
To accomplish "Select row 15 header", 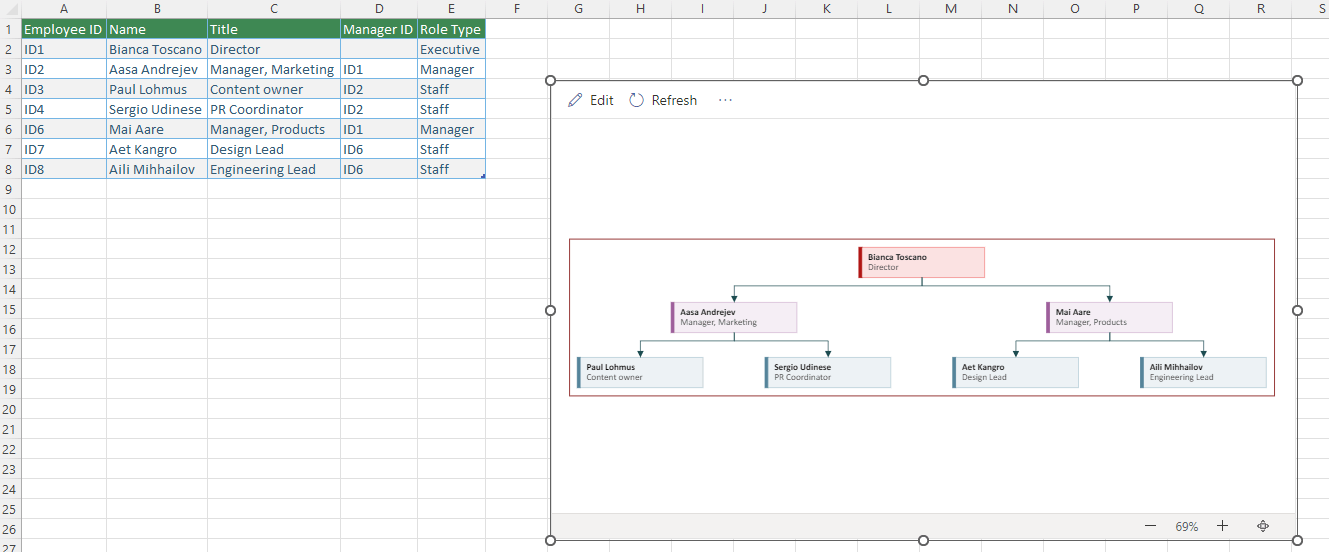I will point(10,309).
